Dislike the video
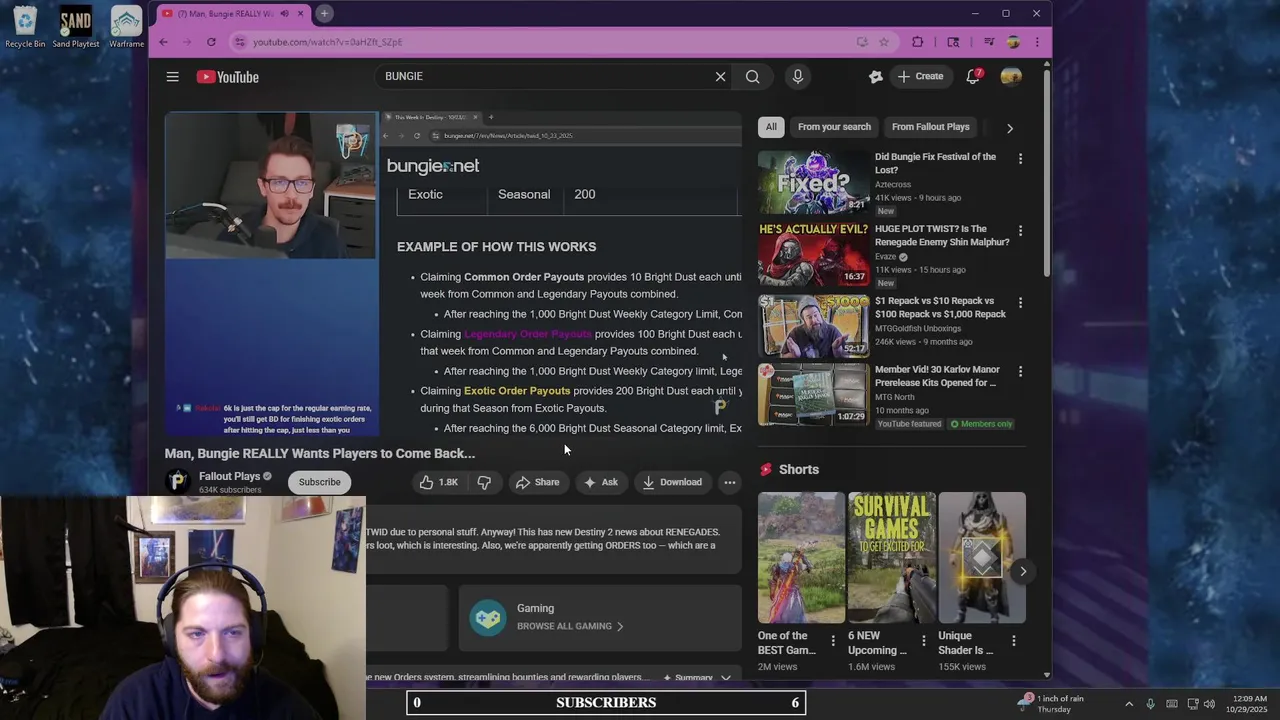This screenshot has width=1280, height=720. 484,482
